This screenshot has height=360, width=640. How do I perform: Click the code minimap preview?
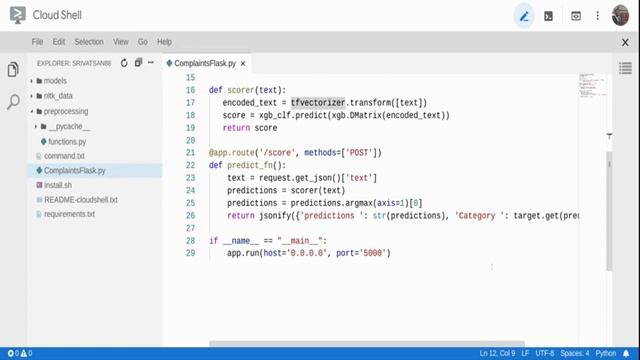[x=592, y=86]
